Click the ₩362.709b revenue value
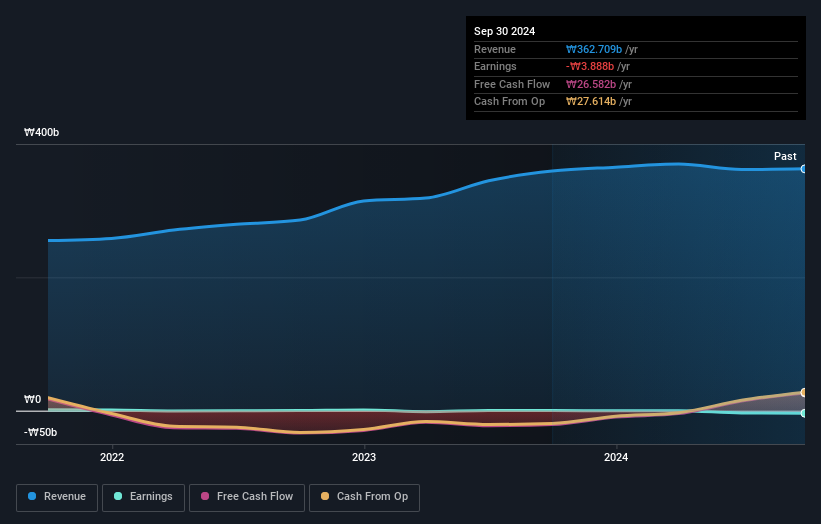This screenshot has width=821, height=524. pyautogui.click(x=594, y=49)
